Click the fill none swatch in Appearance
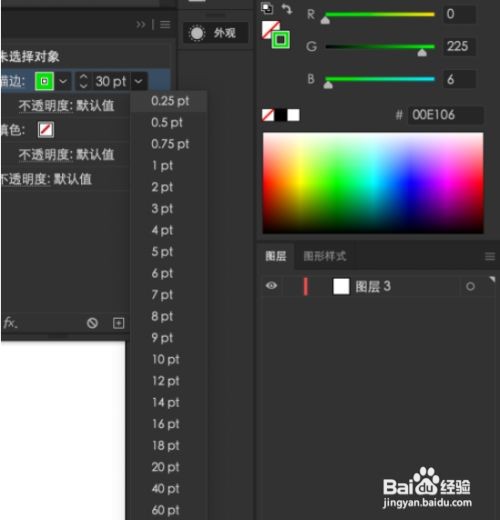 46,129
